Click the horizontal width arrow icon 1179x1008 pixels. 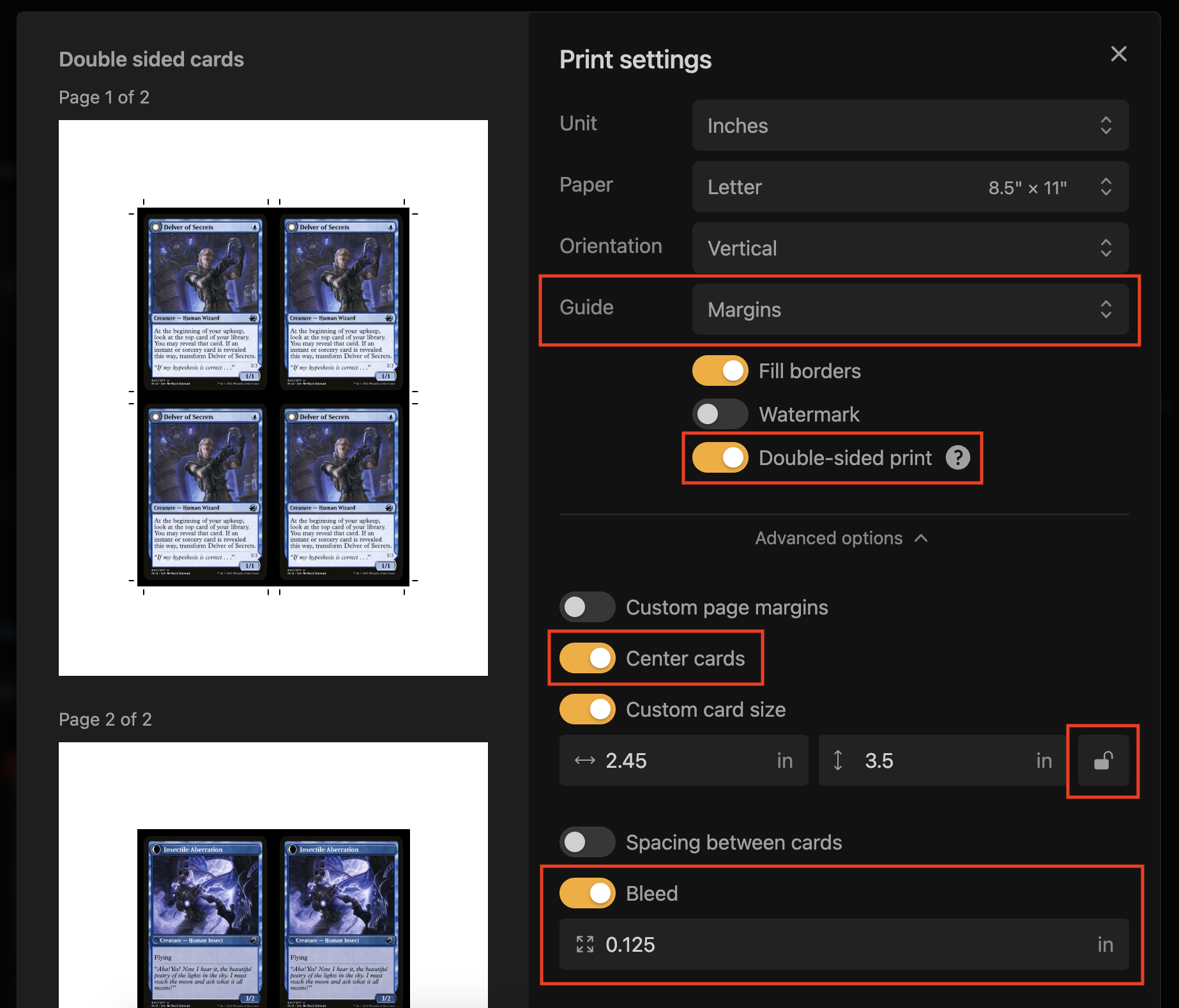point(584,760)
